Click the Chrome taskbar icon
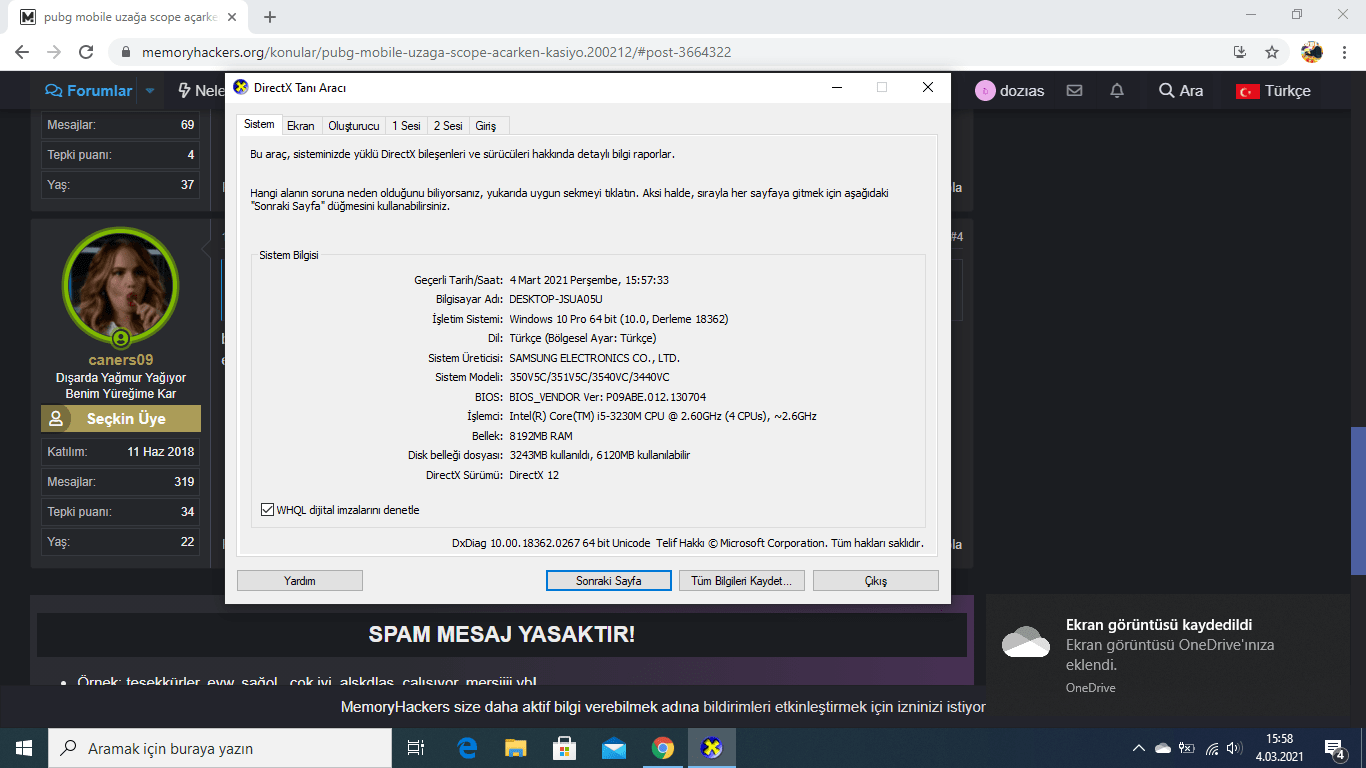Viewport: 1366px width, 768px height. point(662,748)
